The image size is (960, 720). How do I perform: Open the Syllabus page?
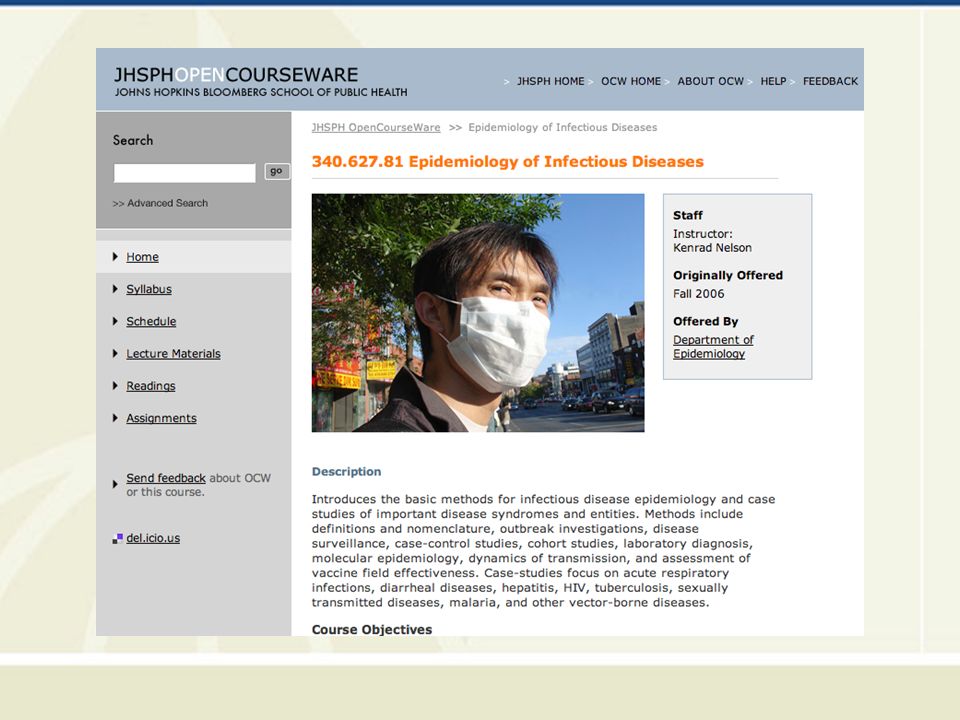point(149,289)
